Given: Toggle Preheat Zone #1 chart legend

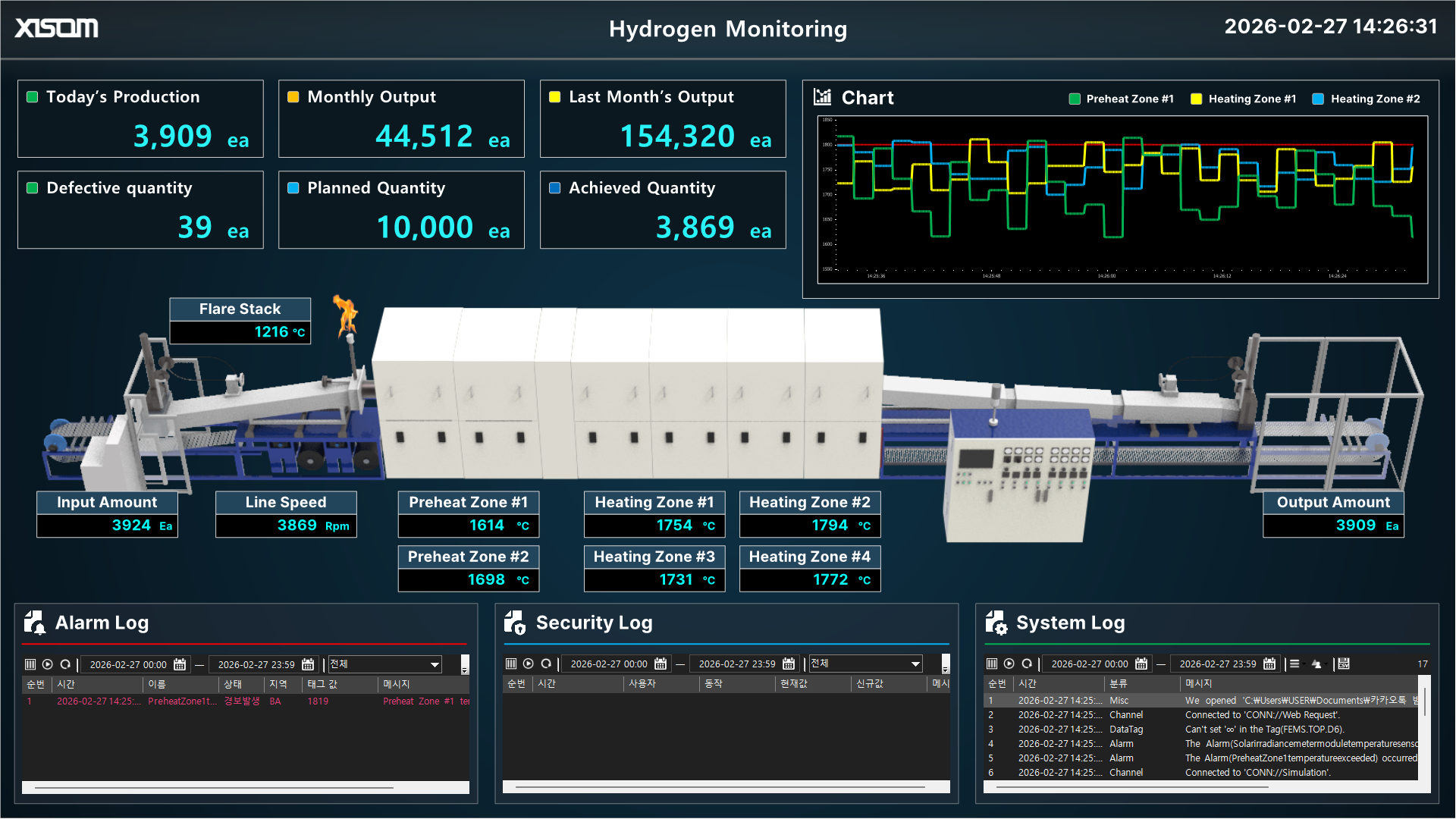Looking at the screenshot, I should click(1121, 99).
